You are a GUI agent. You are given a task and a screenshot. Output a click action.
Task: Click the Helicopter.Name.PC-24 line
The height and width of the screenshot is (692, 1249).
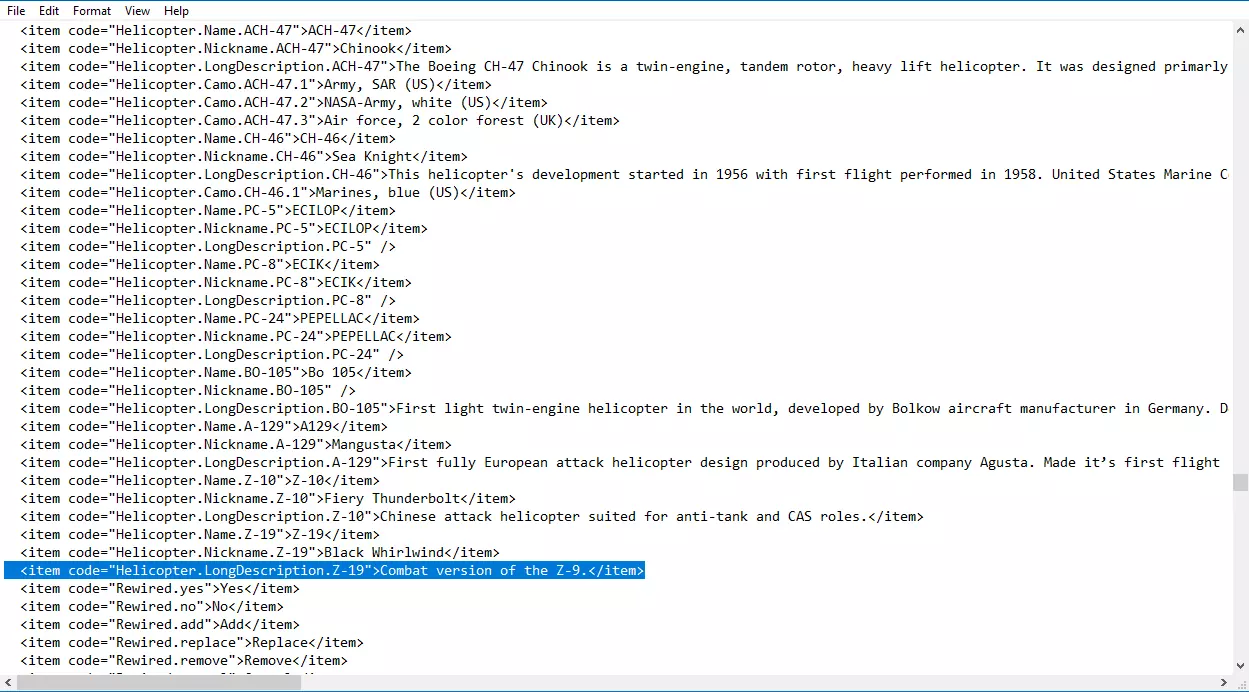[220, 319]
